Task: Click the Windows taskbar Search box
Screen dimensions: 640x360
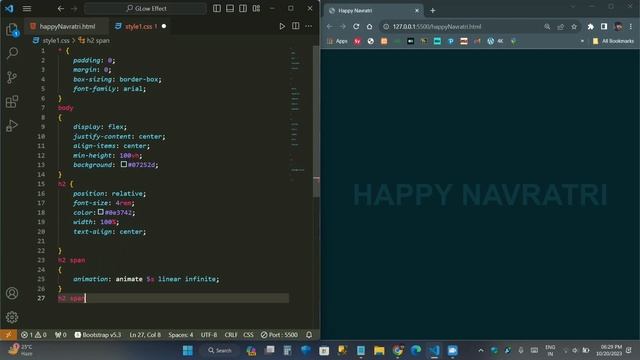Action: tap(220, 350)
